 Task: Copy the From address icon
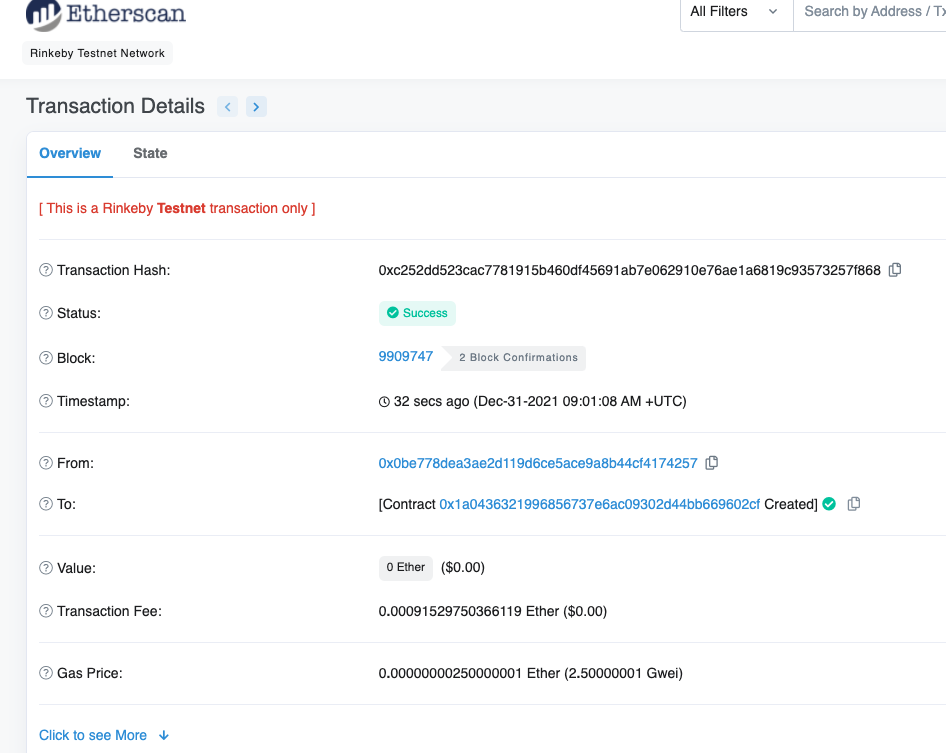pos(712,463)
